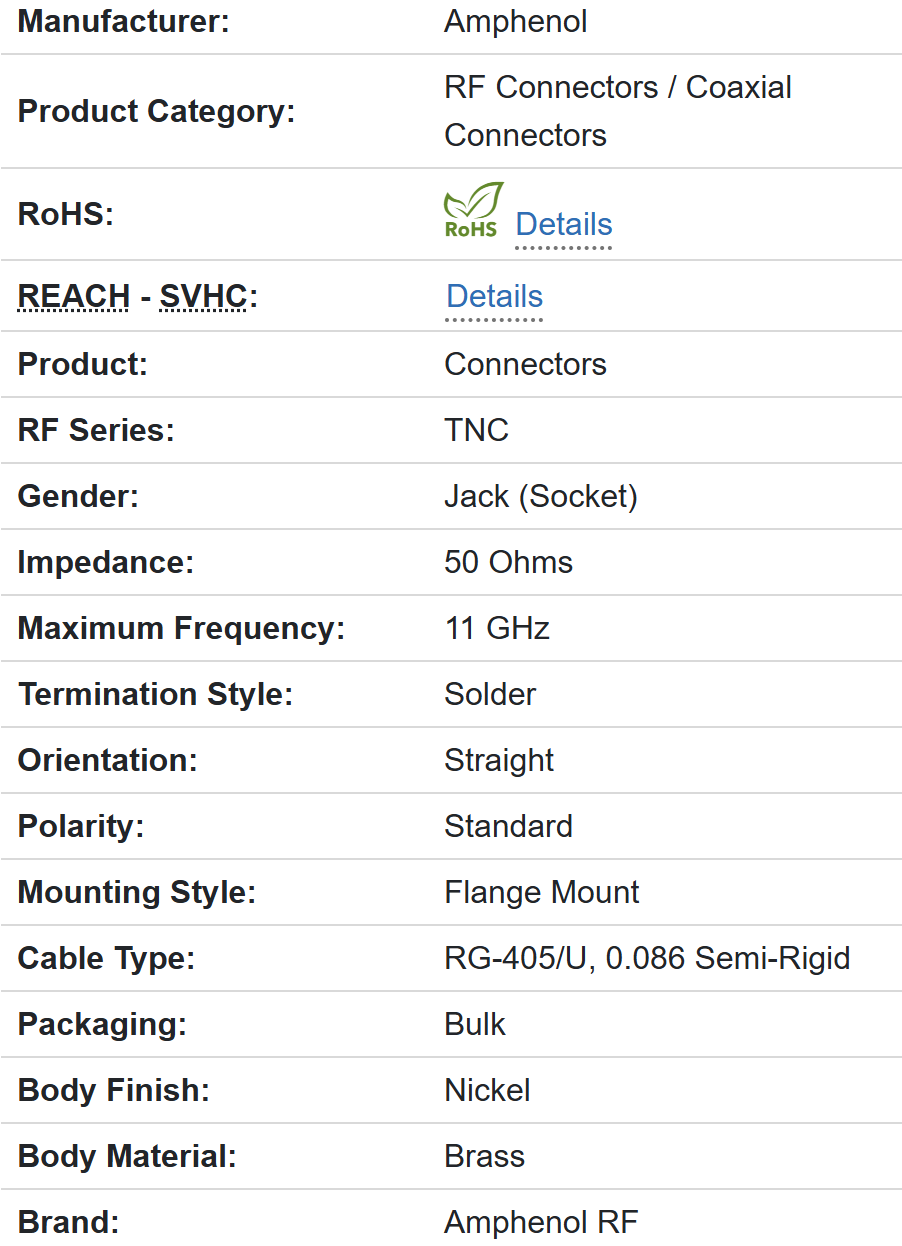This screenshot has width=902, height=1246.
Task: Click the Bulk packaging value
Action: tap(475, 1024)
